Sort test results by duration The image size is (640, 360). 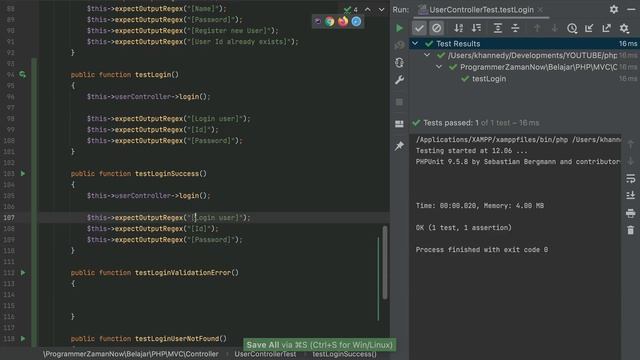pyautogui.click(x=476, y=28)
